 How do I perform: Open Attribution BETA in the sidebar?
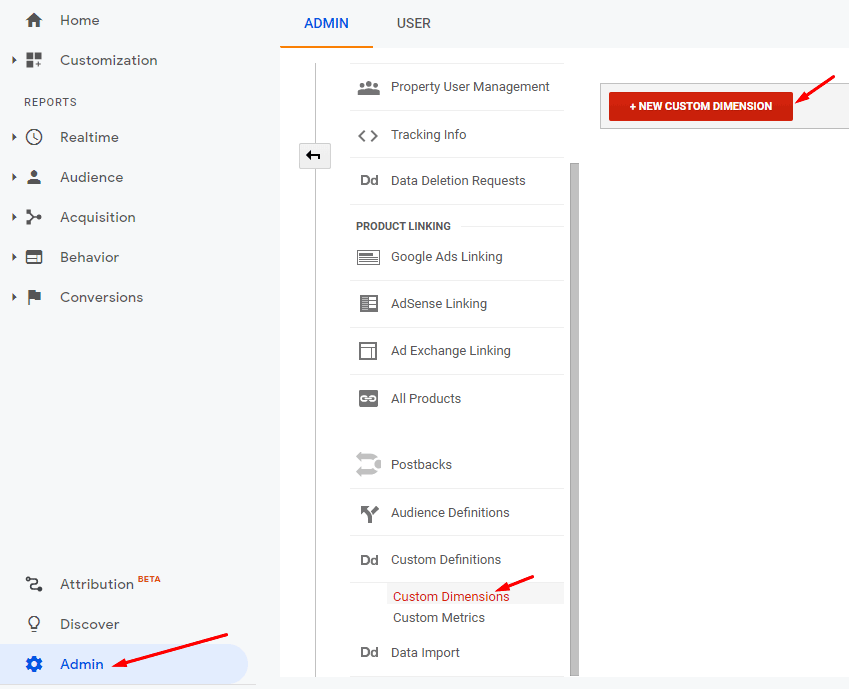[x=110, y=584]
